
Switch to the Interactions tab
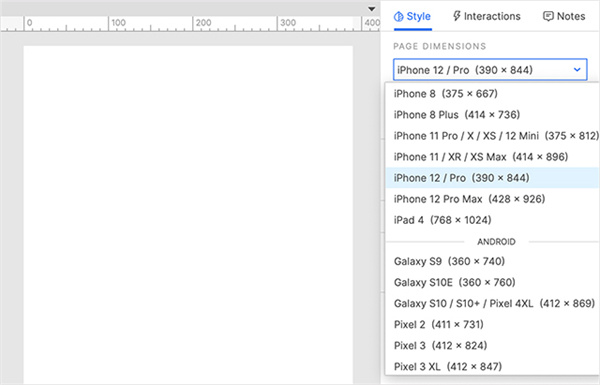coord(486,16)
